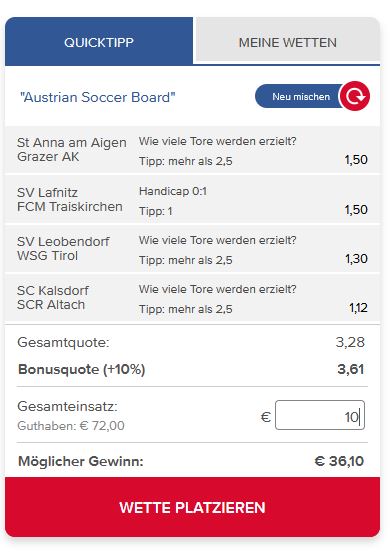Focus the Gesamteinsatz stake input field
Image resolution: width=390 pixels, height=552 pixels.
coord(320,415)
